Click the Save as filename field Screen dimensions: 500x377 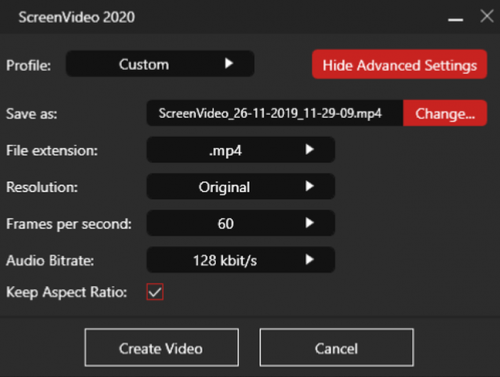(275, 113)
